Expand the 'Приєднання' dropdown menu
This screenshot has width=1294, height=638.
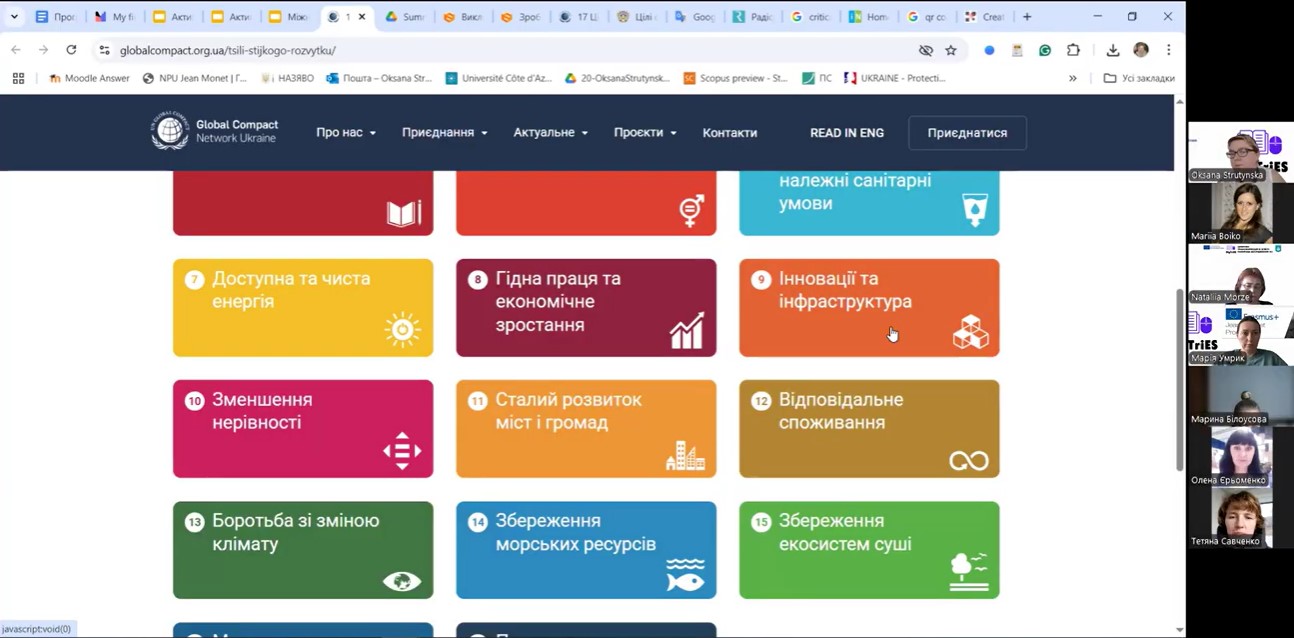[444, 133]
